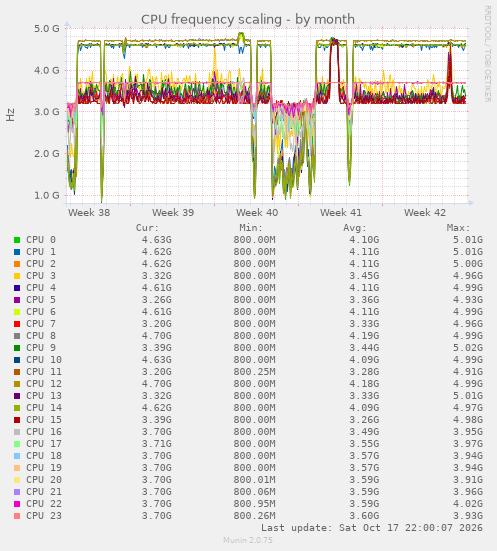Click the 'CPU 12' legend label
Image resolution: width=497 pixels, height=551 pixels.
click(44, 384)
